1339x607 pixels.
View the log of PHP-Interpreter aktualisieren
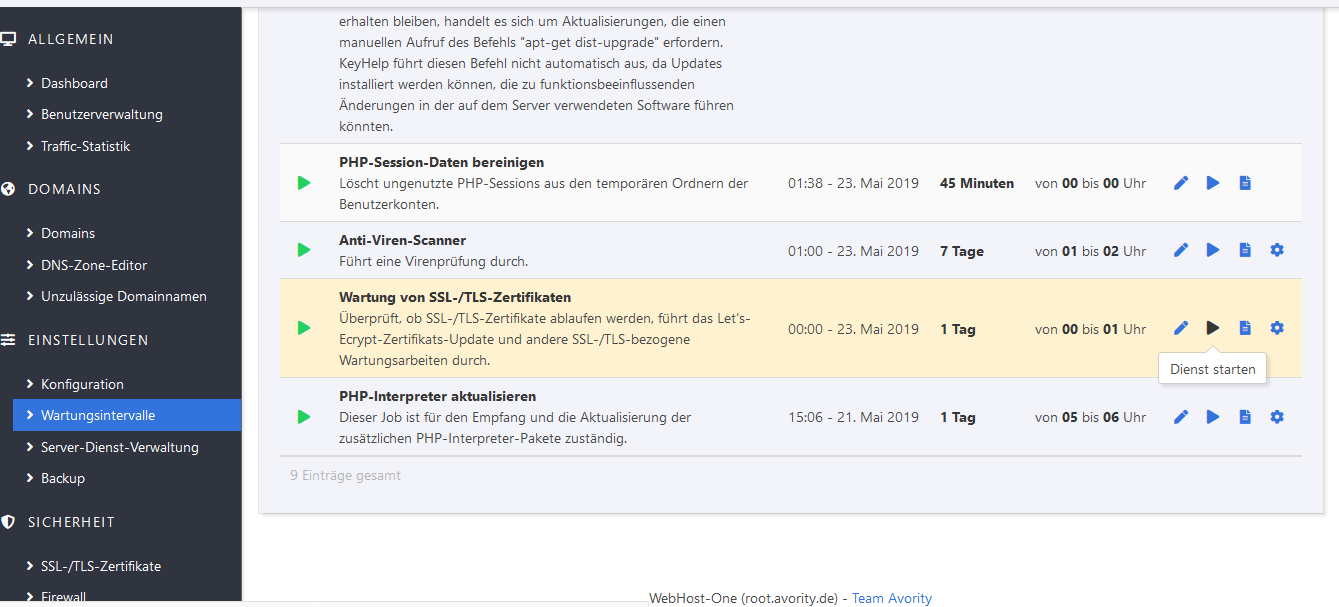(x=1245, y=417)
